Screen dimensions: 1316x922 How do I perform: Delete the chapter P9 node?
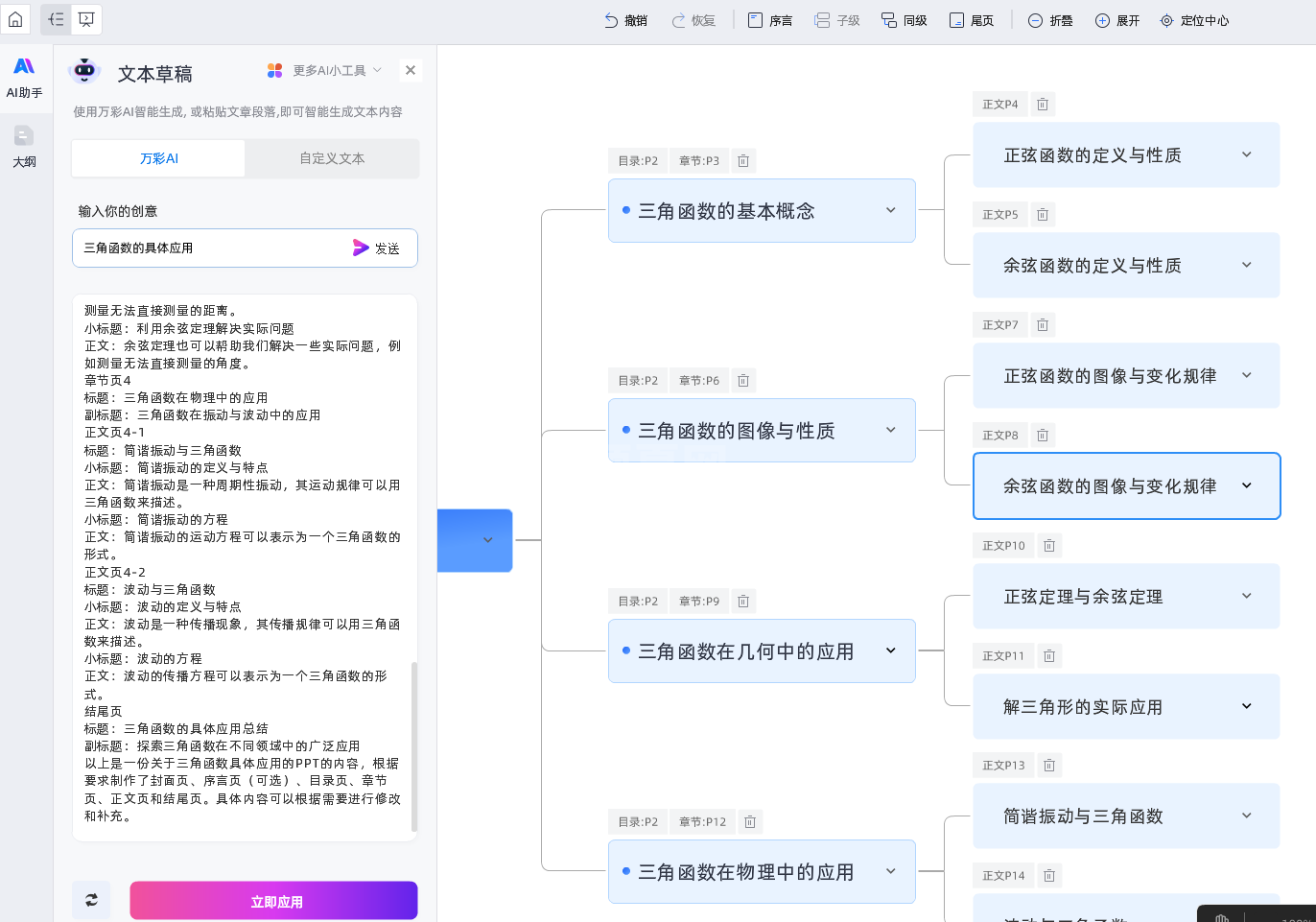[x=742, y=602]
